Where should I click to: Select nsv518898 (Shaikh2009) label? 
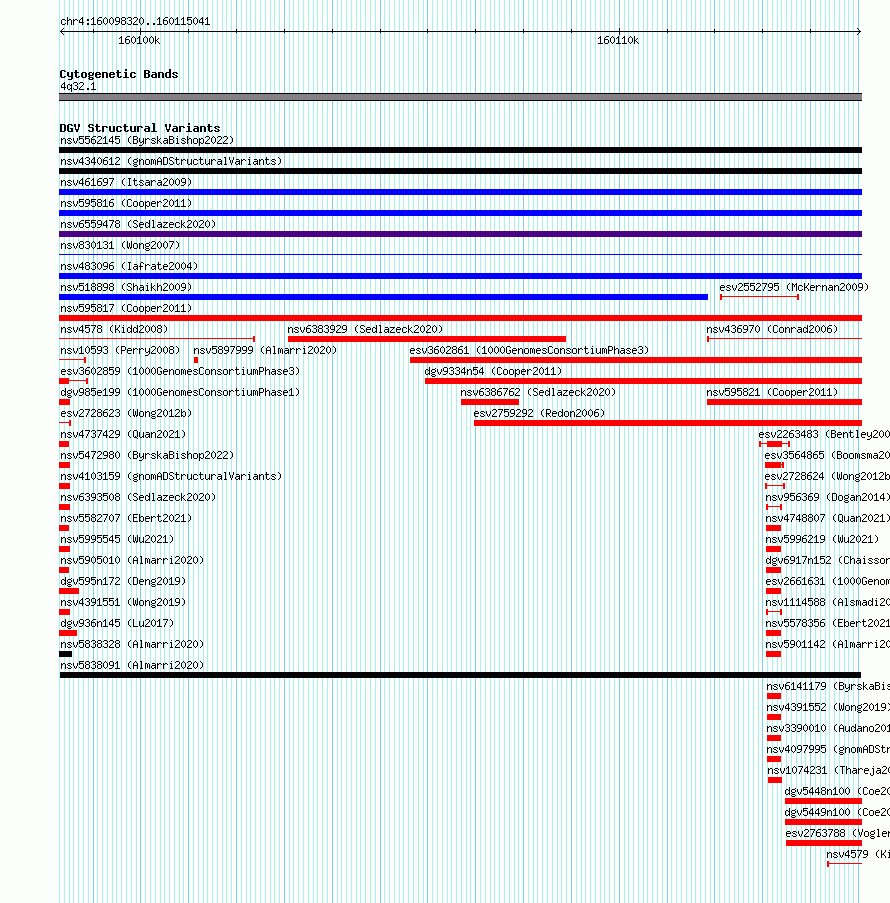click(x=126, y=287)
